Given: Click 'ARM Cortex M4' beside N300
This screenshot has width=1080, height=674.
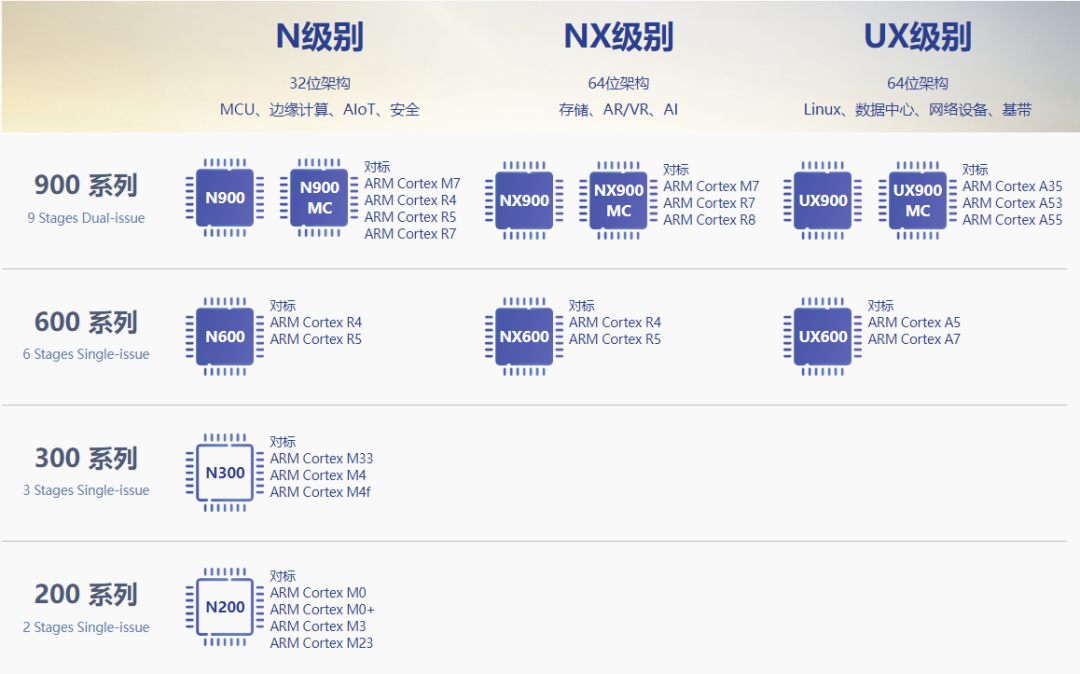Looking at the screenshot, I should click(x=318, y=476).
